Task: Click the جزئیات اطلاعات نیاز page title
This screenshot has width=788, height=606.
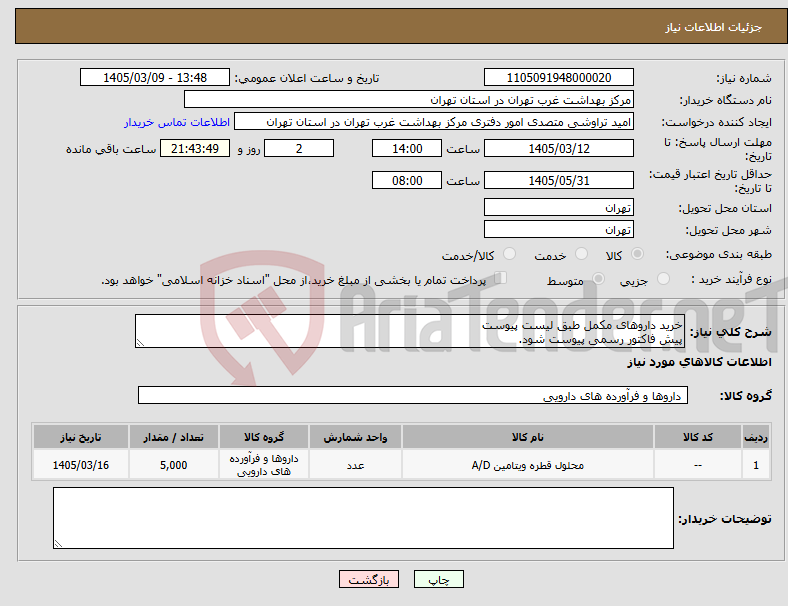Action: (714, 27)
